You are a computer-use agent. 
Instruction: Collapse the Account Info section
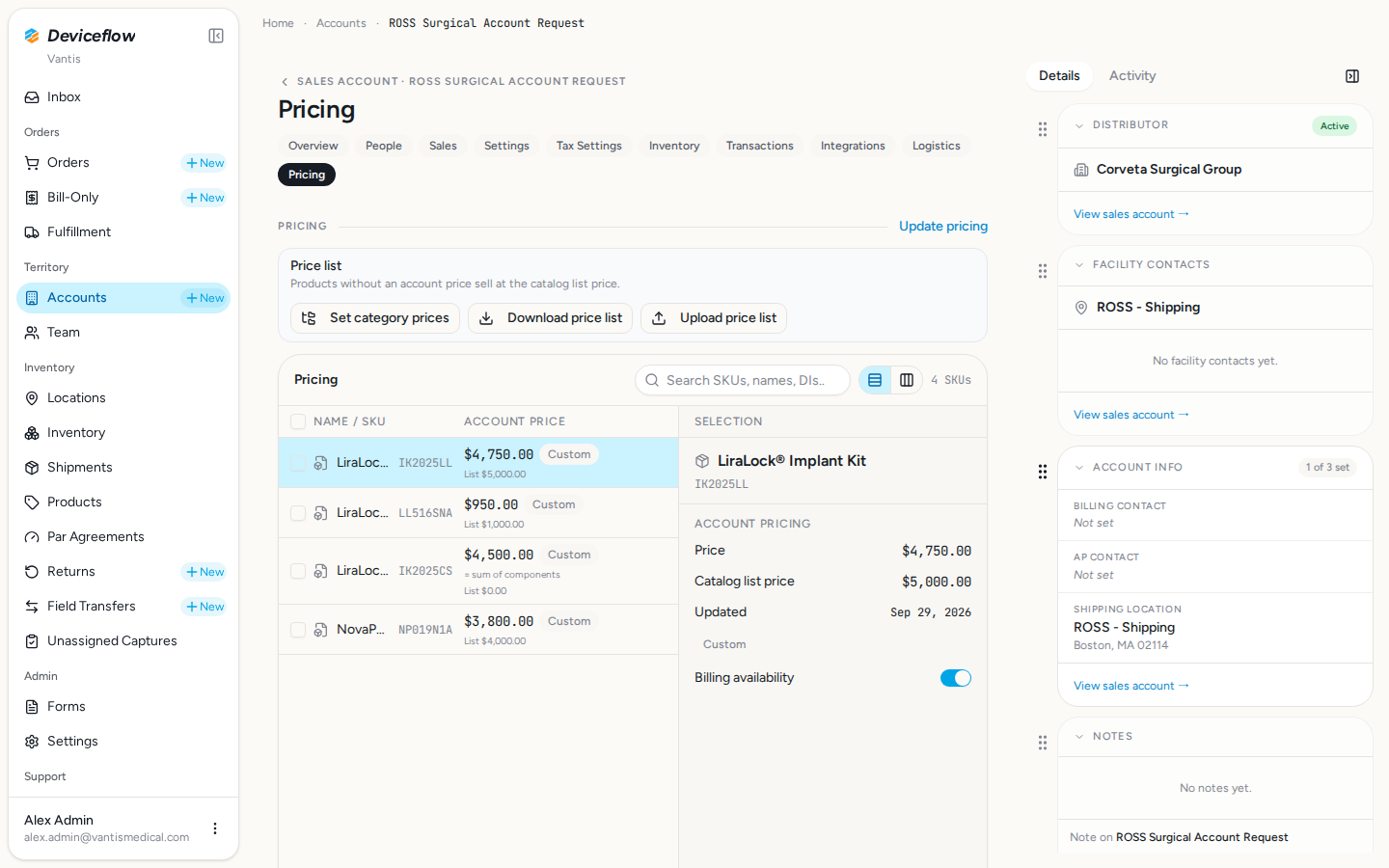[1079, 468]
